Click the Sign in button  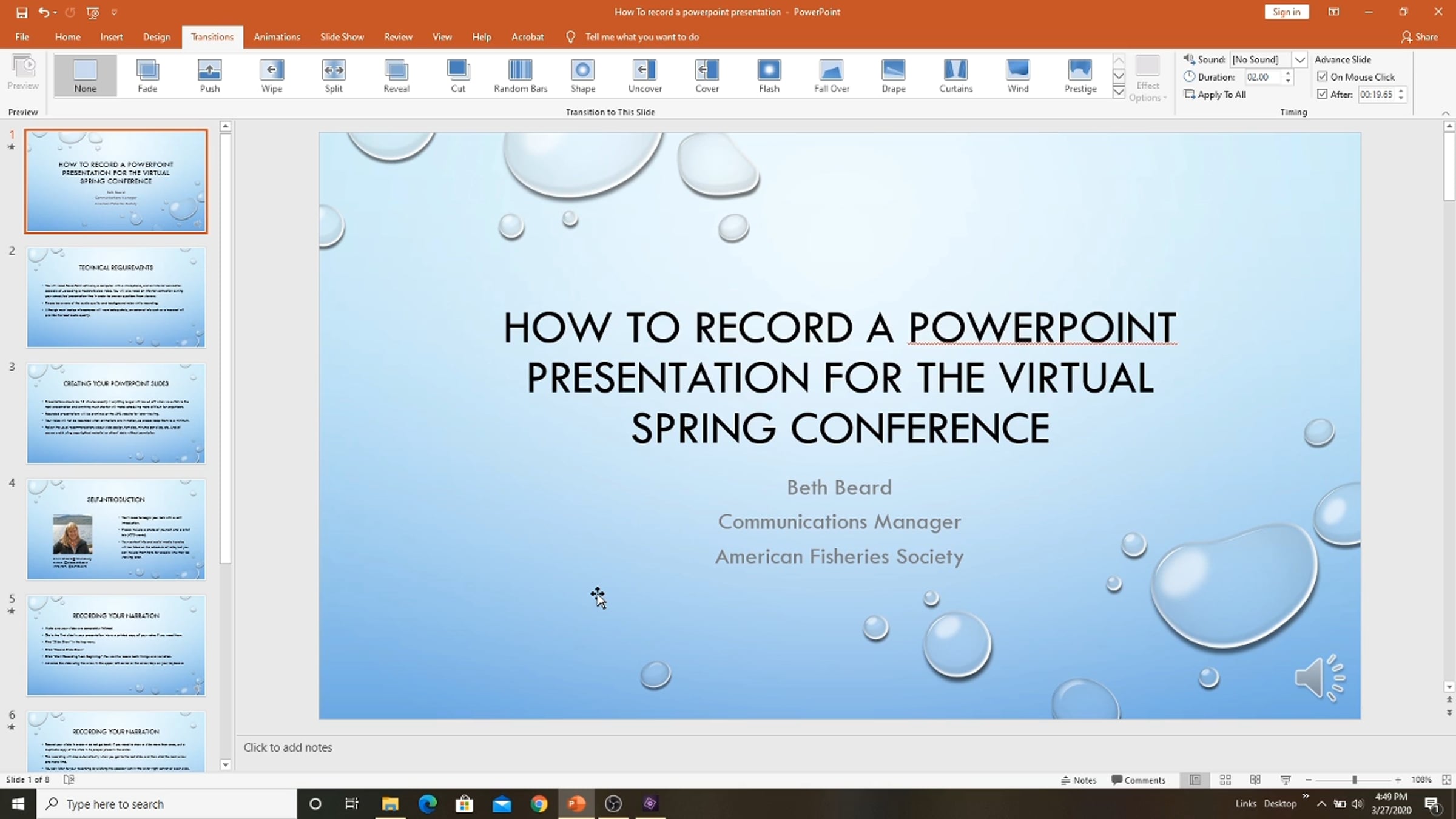1286,12
